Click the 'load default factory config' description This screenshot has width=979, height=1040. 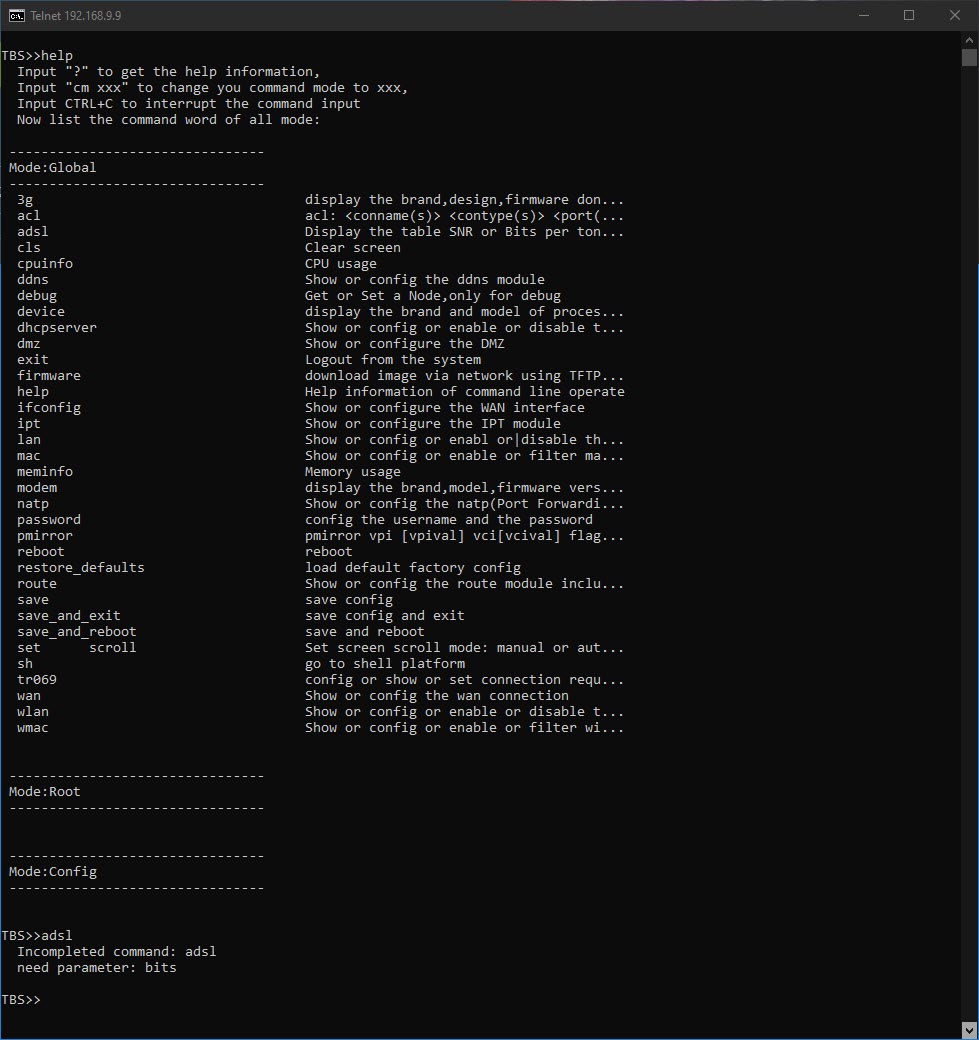[x=413, y=568]
